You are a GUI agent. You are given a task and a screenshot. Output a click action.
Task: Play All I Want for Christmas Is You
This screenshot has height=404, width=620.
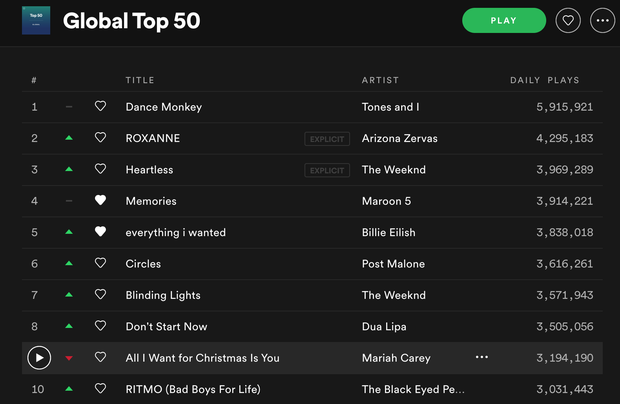click(x=38, y=357)
